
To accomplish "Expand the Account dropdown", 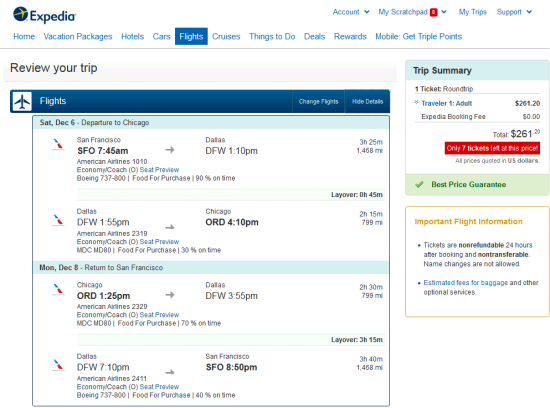I will [351, 12].
